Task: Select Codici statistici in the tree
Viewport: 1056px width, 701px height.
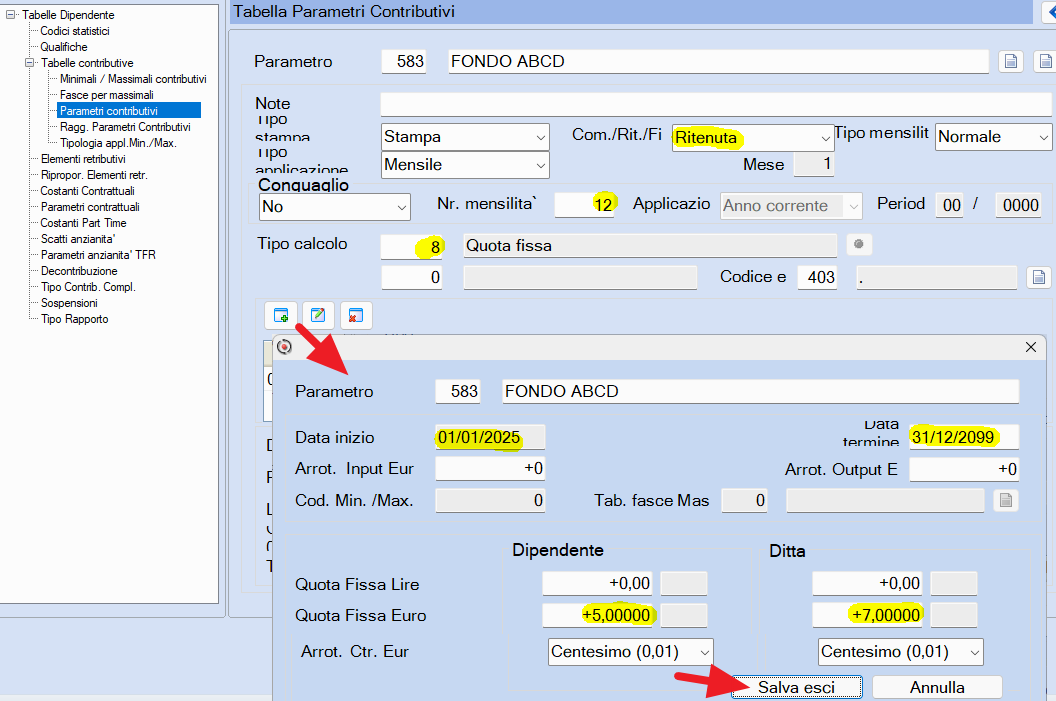Action: coord(75,31)
